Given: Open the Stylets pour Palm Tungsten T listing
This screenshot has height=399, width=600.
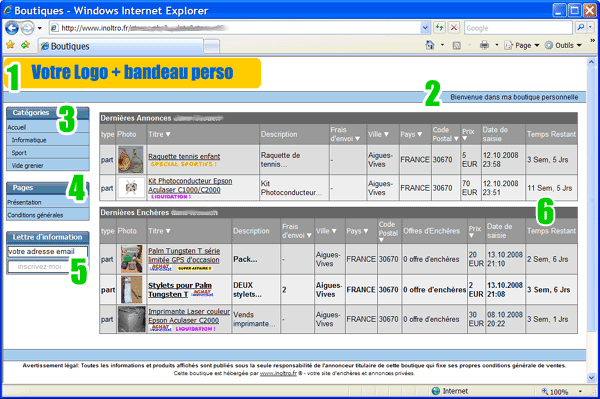Looking at the screenshot, I should tap(180, 290).
